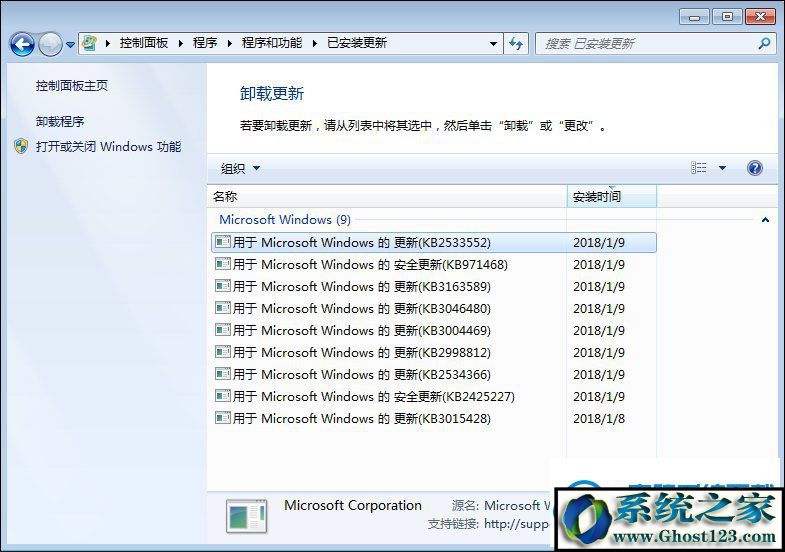Select 程序 breadcrumb in address bar

tap(205, 43)
